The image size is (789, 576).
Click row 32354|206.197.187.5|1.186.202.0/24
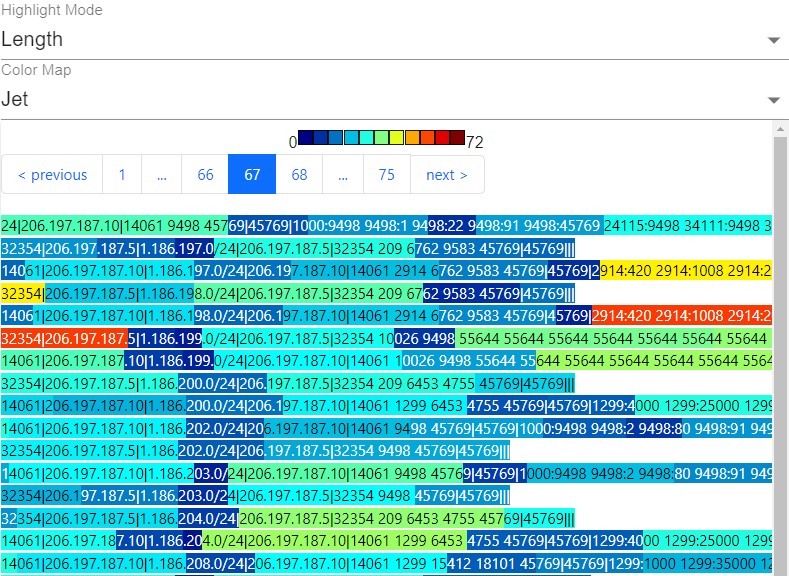pos(255,451)
